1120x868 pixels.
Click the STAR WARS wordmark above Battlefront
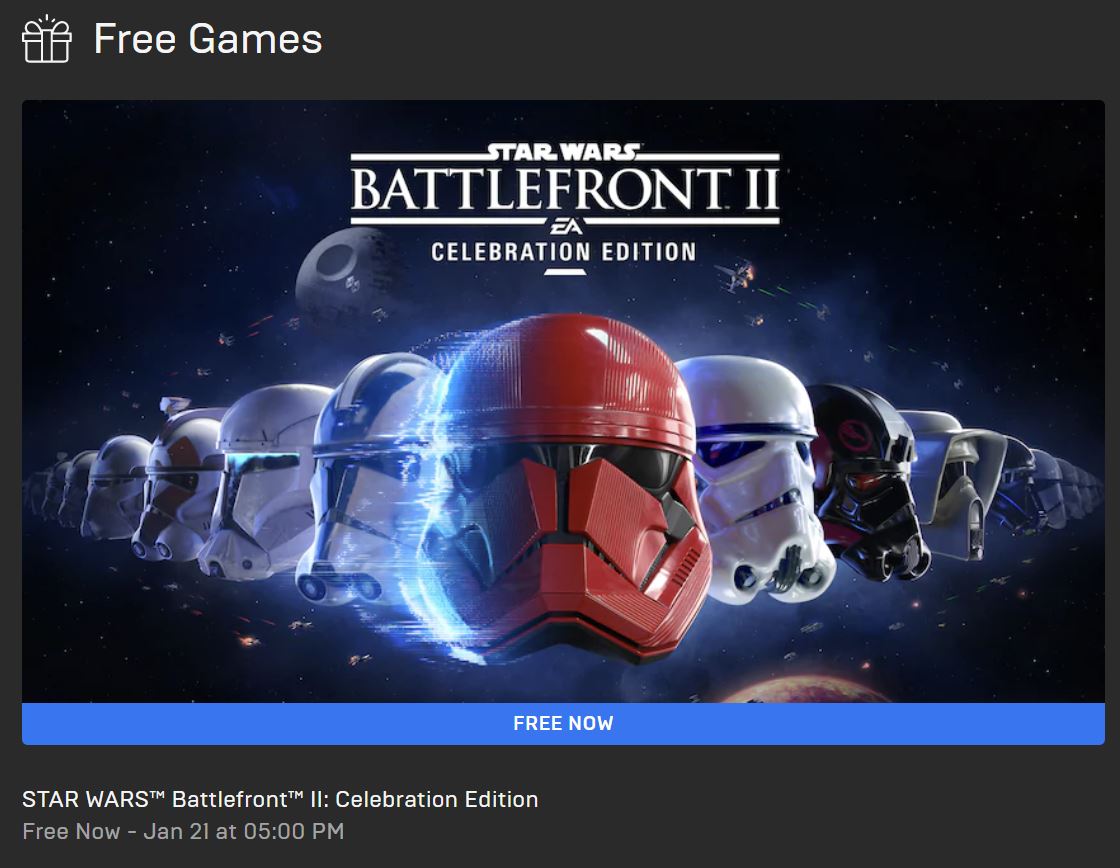click(563, 151)
